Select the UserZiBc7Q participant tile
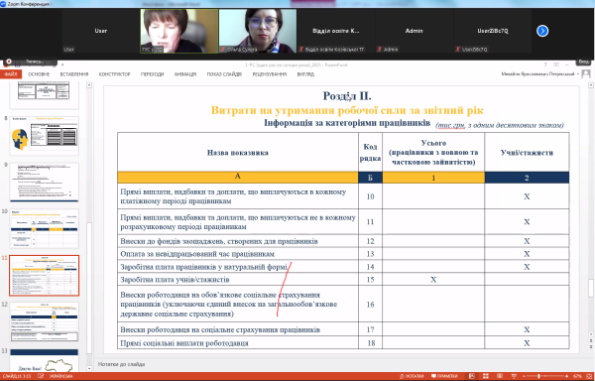 tap(493, 31)
